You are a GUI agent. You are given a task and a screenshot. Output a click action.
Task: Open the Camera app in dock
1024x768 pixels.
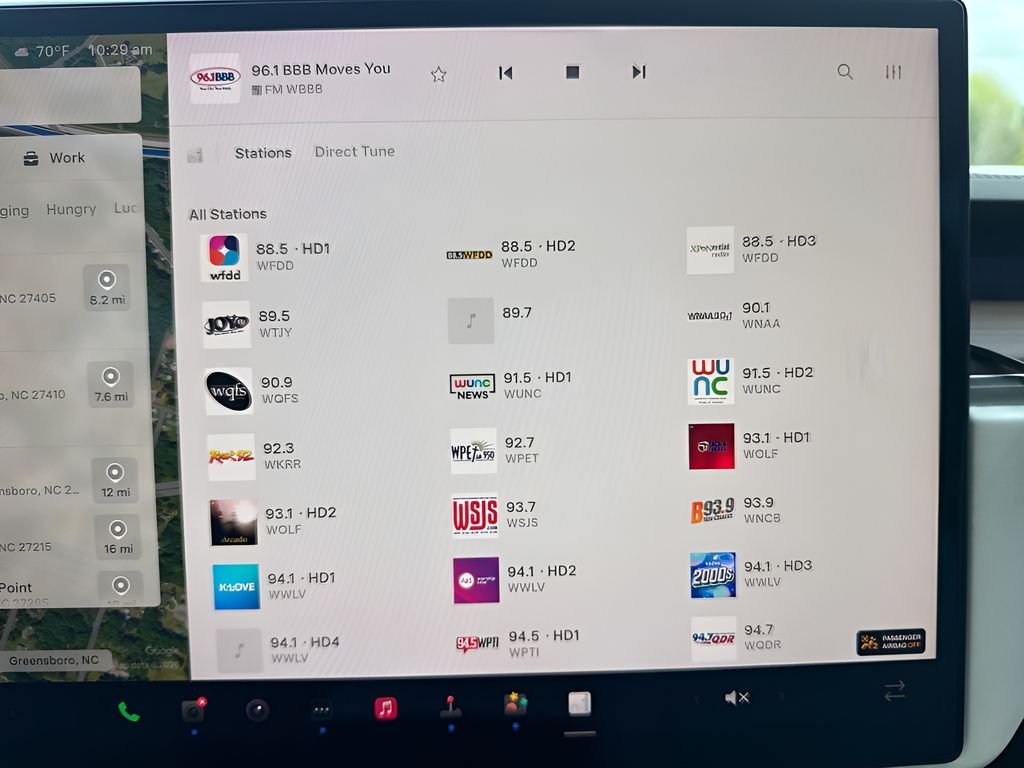pos(257,710)
